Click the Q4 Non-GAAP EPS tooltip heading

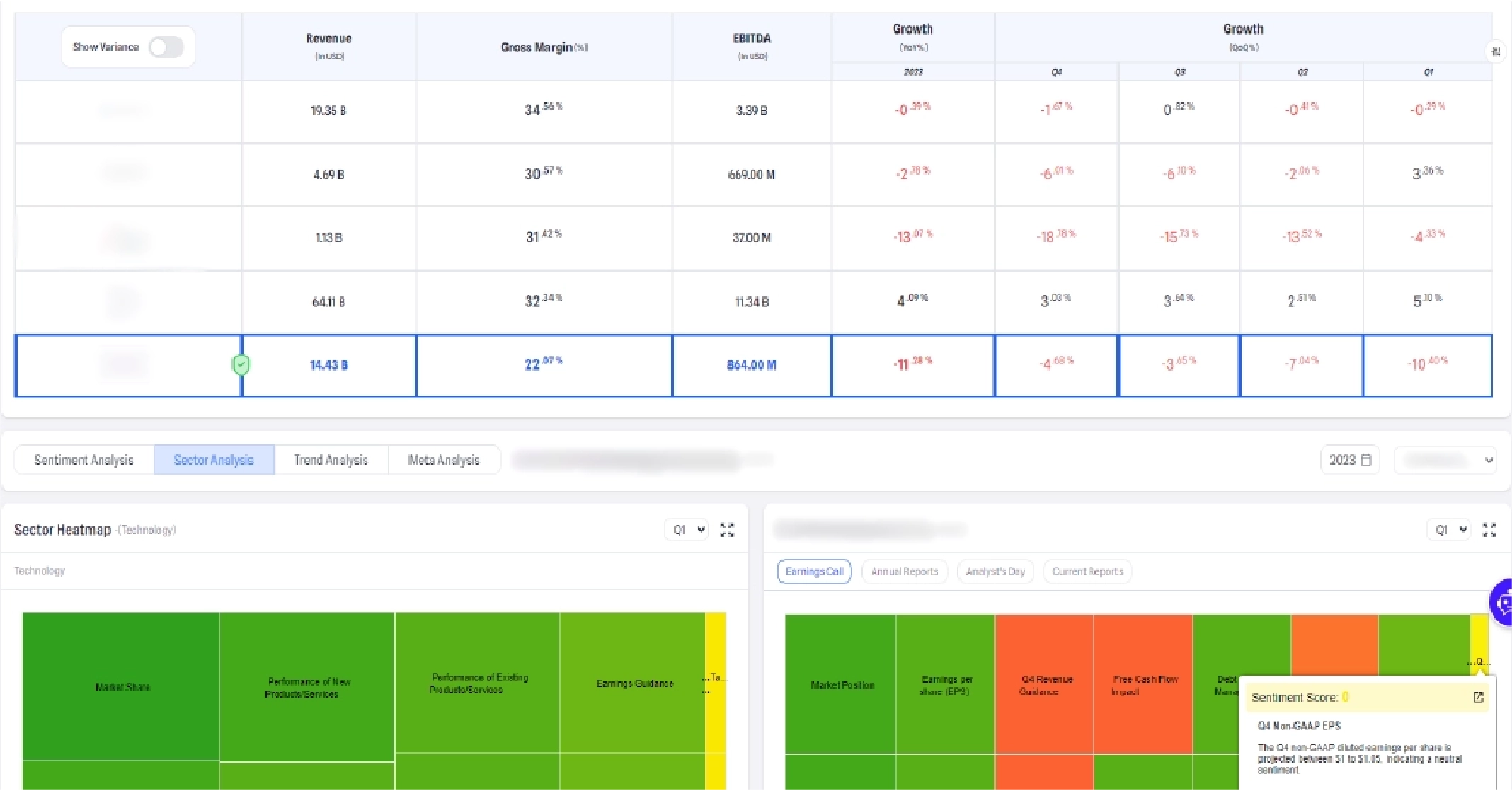(x=1299, y=726)
